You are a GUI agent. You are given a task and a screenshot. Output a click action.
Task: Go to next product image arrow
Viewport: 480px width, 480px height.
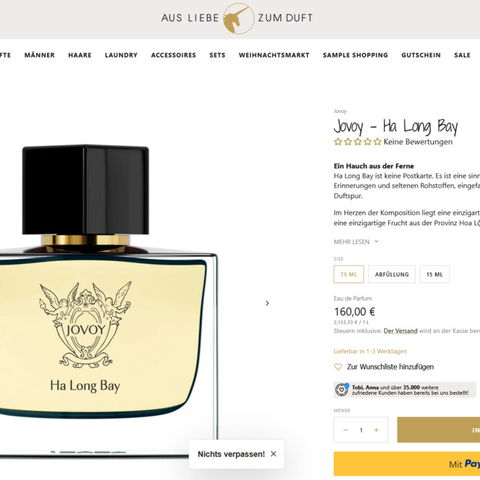(267, 303)
